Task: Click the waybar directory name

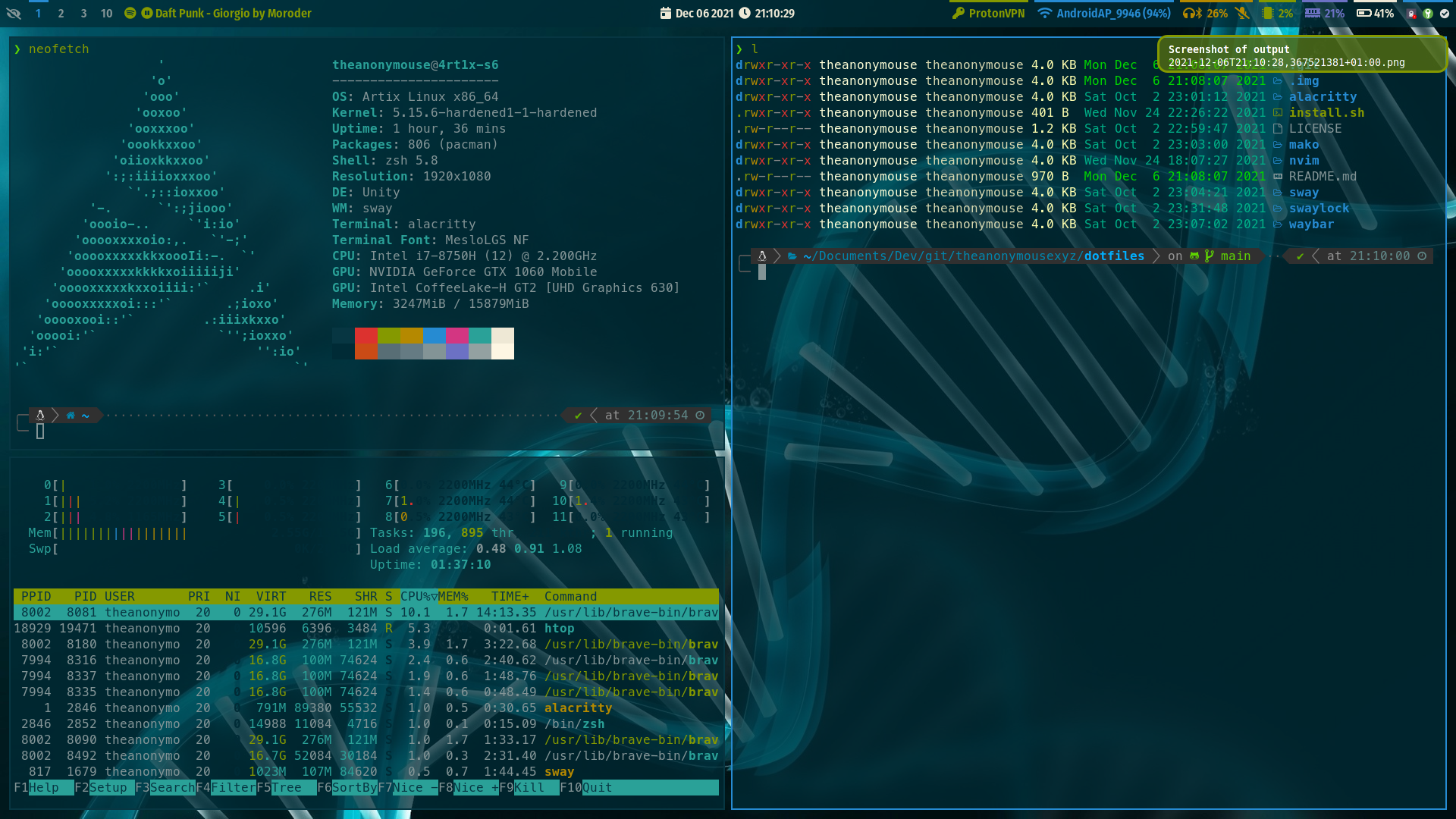Action: click(x=1312, y=224)
